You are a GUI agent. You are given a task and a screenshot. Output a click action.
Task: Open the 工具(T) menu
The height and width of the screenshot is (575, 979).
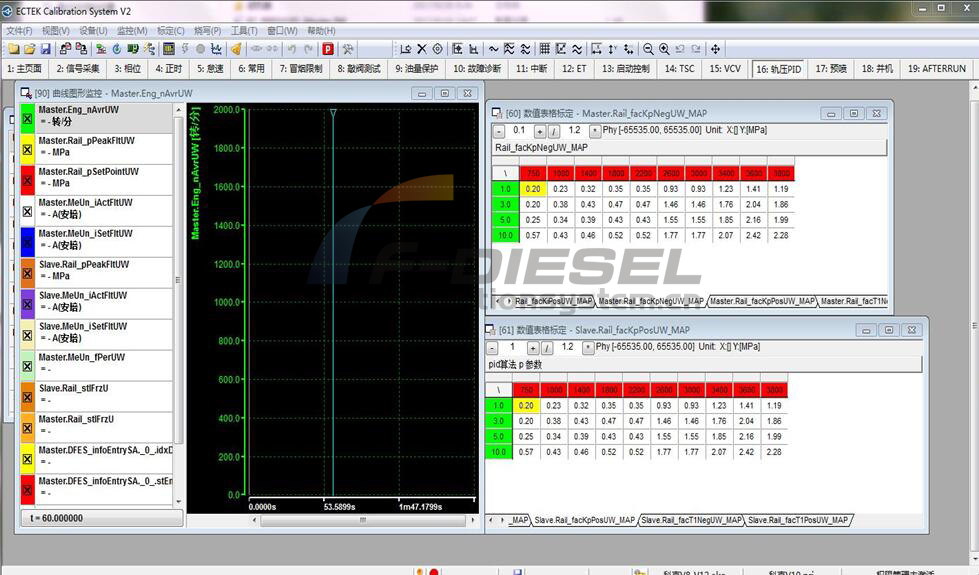tap(244, 31)
